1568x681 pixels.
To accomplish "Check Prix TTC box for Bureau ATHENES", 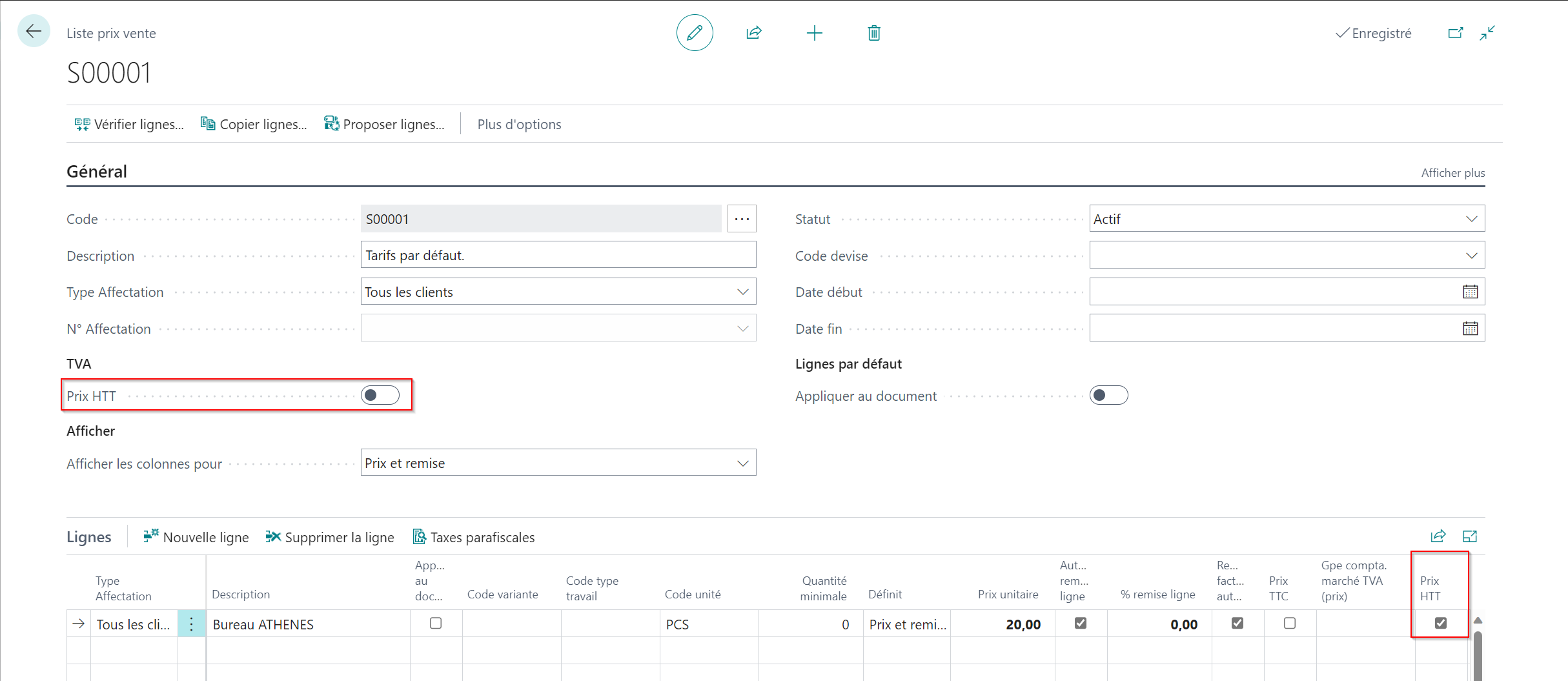I will pos(1290,624).
